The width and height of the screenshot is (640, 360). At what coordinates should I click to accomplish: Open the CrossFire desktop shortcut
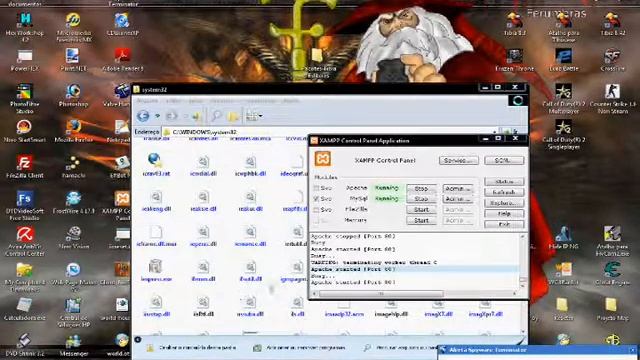(x=612, y=60)
